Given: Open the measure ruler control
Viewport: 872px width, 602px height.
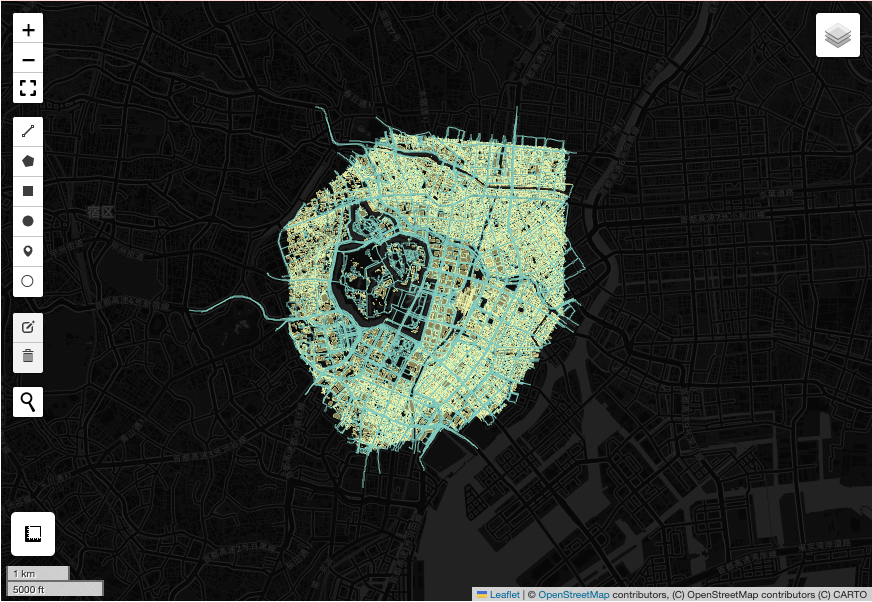Looking at the screenshot, I should 33,534.
